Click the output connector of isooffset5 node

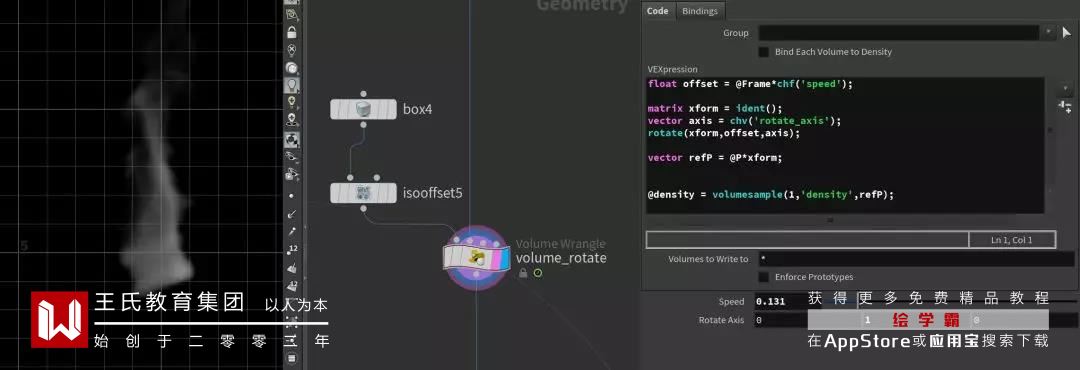pyautogui.click(x=364, y=208)
